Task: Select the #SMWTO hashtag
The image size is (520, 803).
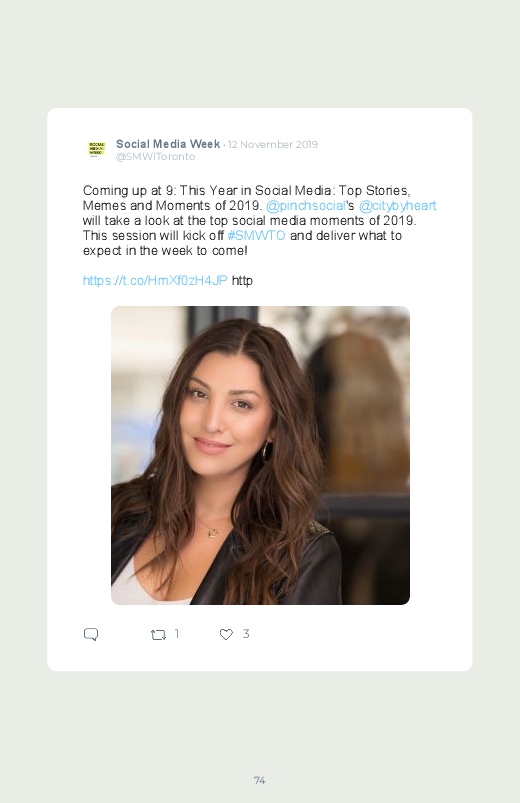Action: point(256,236)
